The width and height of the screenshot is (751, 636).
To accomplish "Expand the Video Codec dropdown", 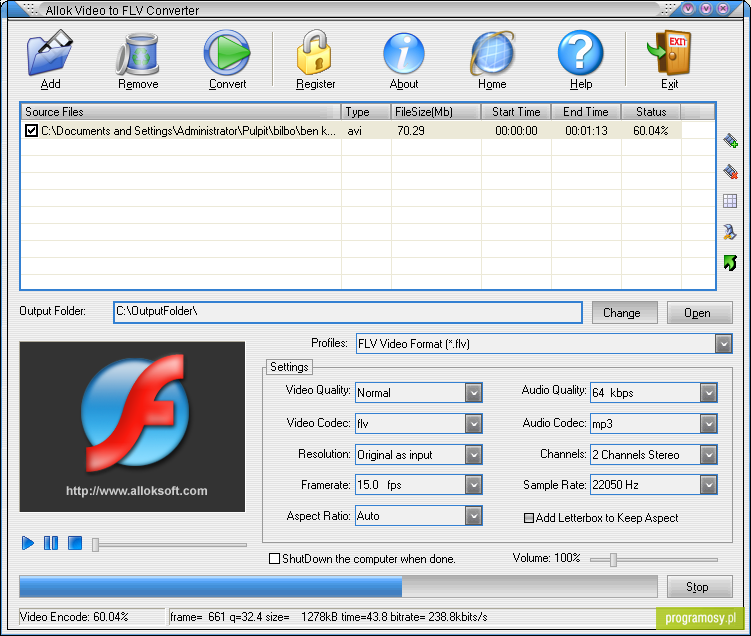I will point(473,423).
